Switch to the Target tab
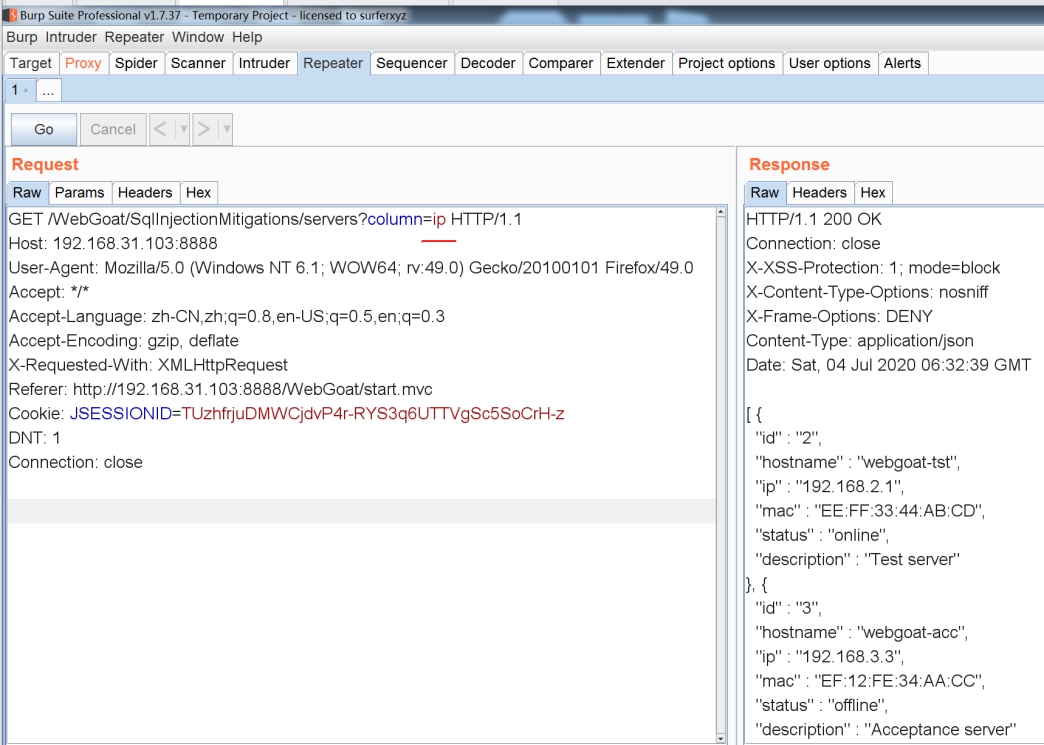Image resolution: width=1044 pixels, height=745 pixels. (x=31, y=63)
